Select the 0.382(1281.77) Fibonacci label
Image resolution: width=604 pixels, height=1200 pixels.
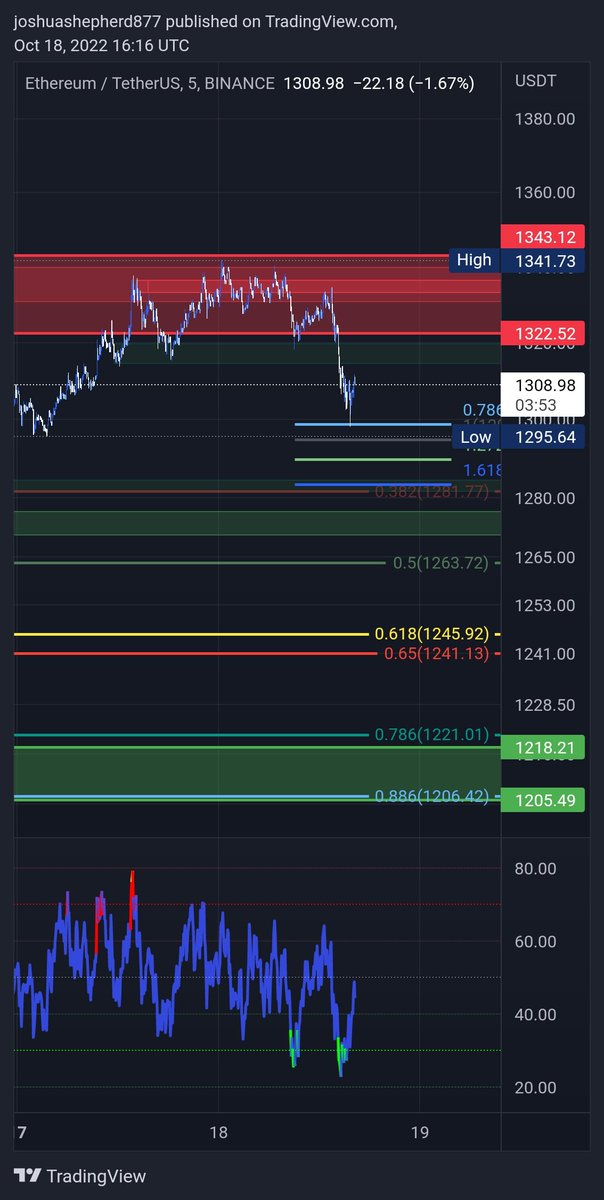coord(431,491)
